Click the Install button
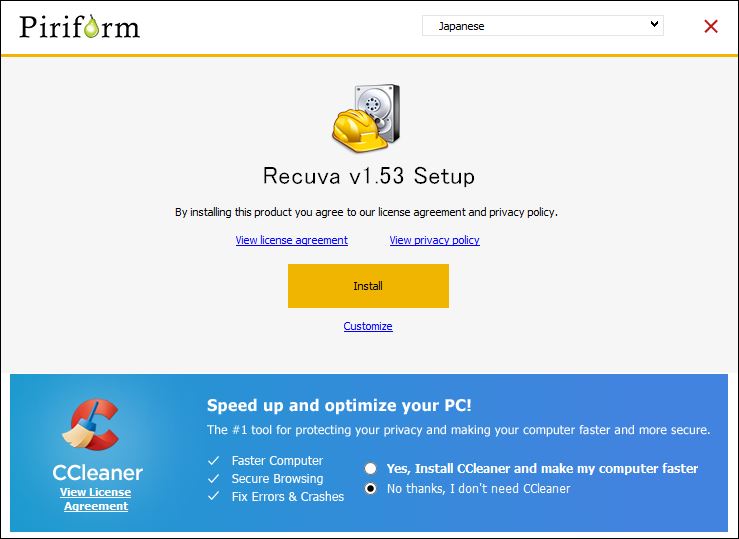 pyautogui.click(x=368, y=286)
